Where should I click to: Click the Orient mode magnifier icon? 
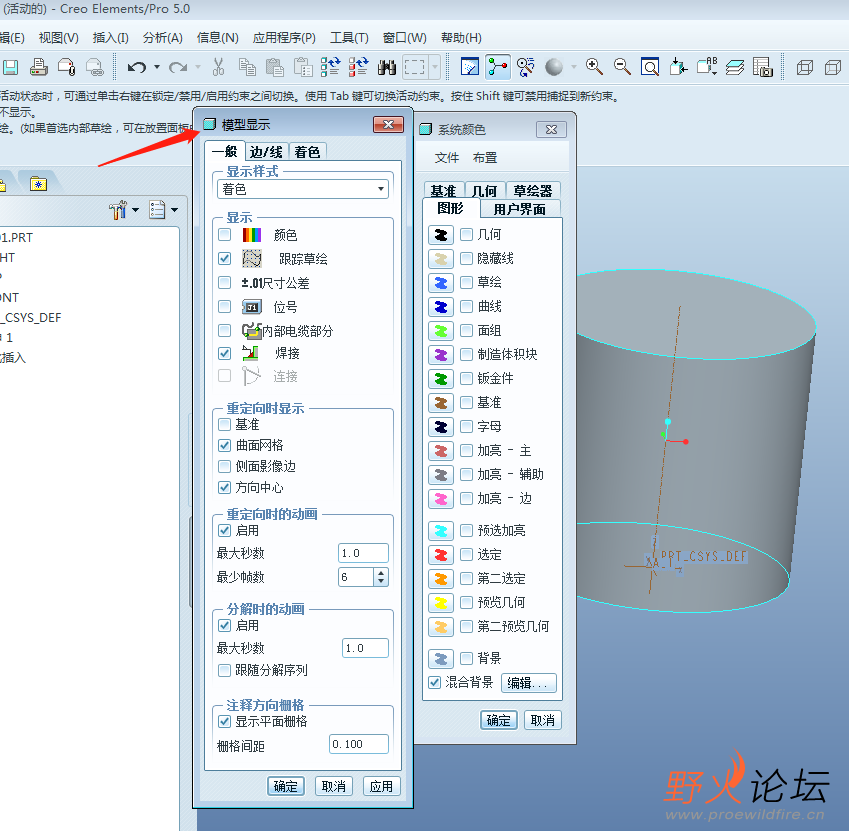tap(526, 67)
